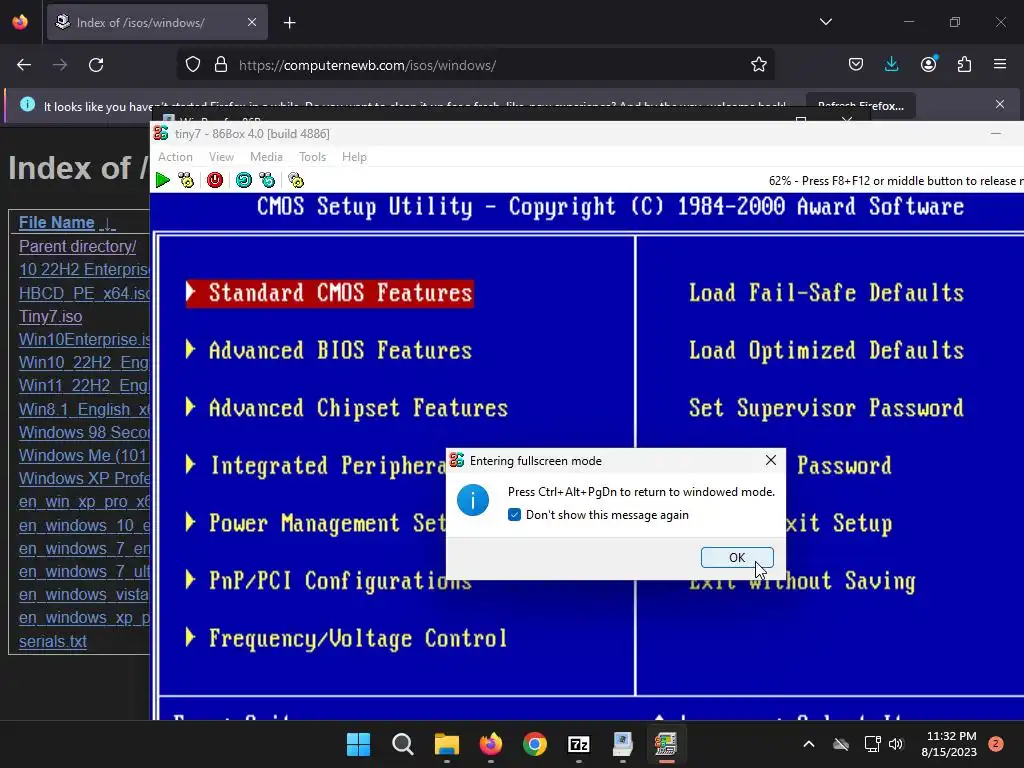This screenshot has width=1024, height=768.
Task: Open 86Box settings from the toolbar gear icon
Action: pyautogui.click(x=296, y=180)
